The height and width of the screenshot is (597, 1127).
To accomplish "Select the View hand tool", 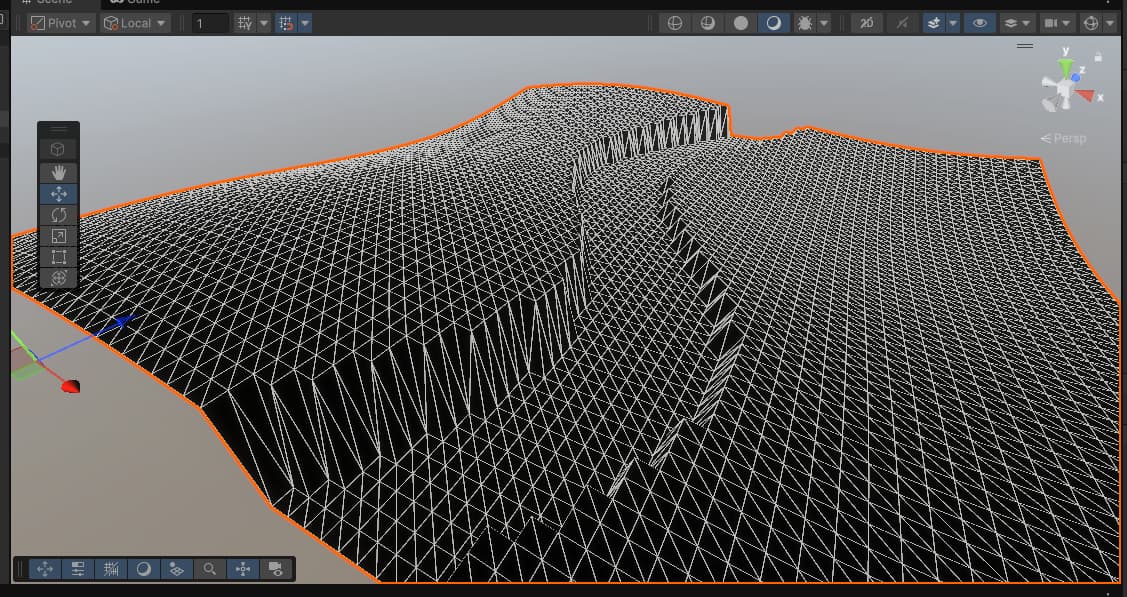I will tap(57, 172).
